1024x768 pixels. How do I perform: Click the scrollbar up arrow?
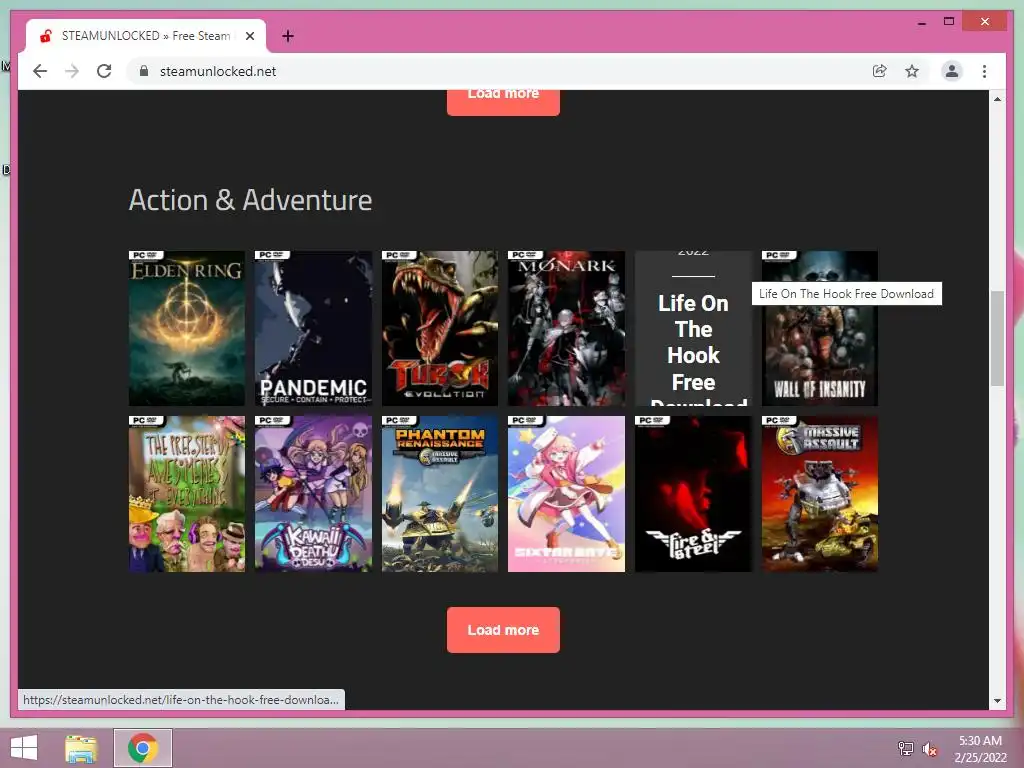tap(997, 99)
